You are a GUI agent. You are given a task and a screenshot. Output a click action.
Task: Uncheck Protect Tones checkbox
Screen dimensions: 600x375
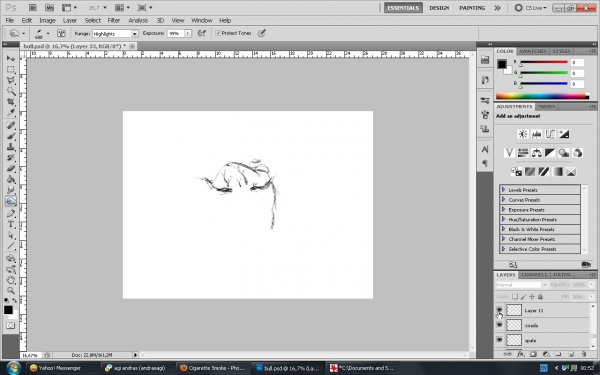click(x=218, y=33)
